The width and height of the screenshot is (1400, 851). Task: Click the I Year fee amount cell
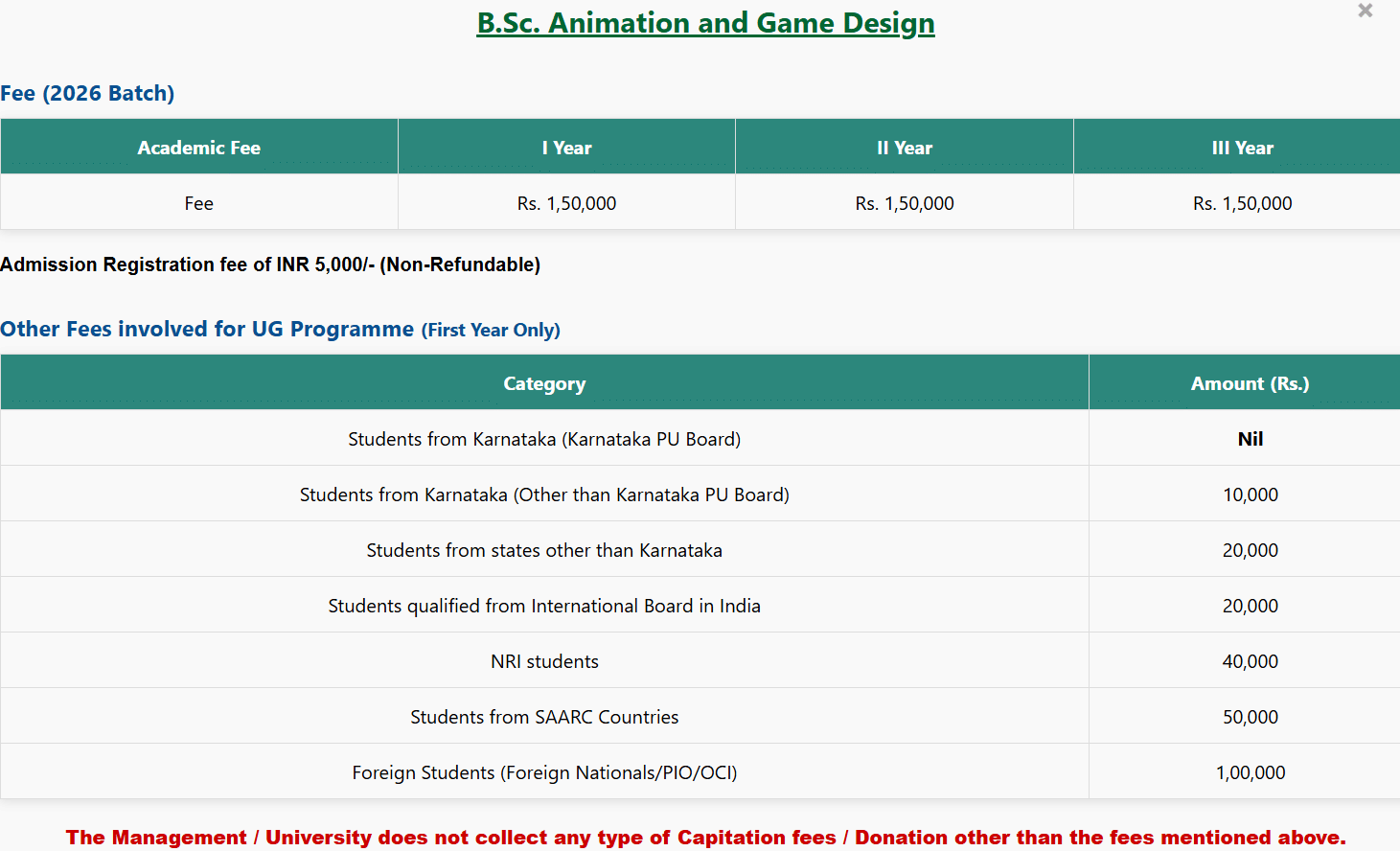(566, 203)
